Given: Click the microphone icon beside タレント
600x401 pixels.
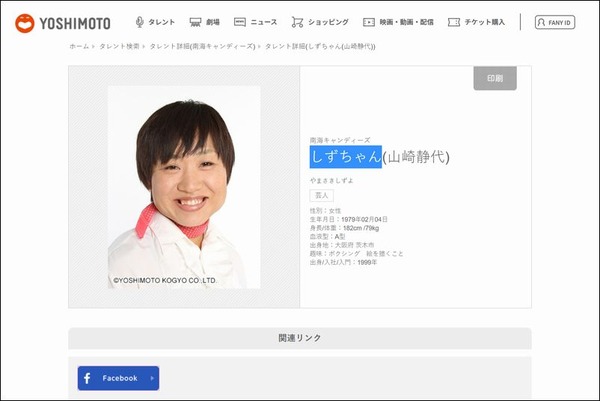Looking at the screenshot, I should pos(140,22).
